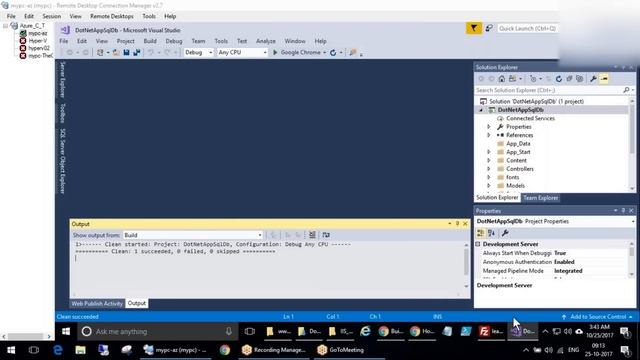The width and height of the screenshot is (640, 360).
Task: Open the Team menu
Action: click(198, 41)
